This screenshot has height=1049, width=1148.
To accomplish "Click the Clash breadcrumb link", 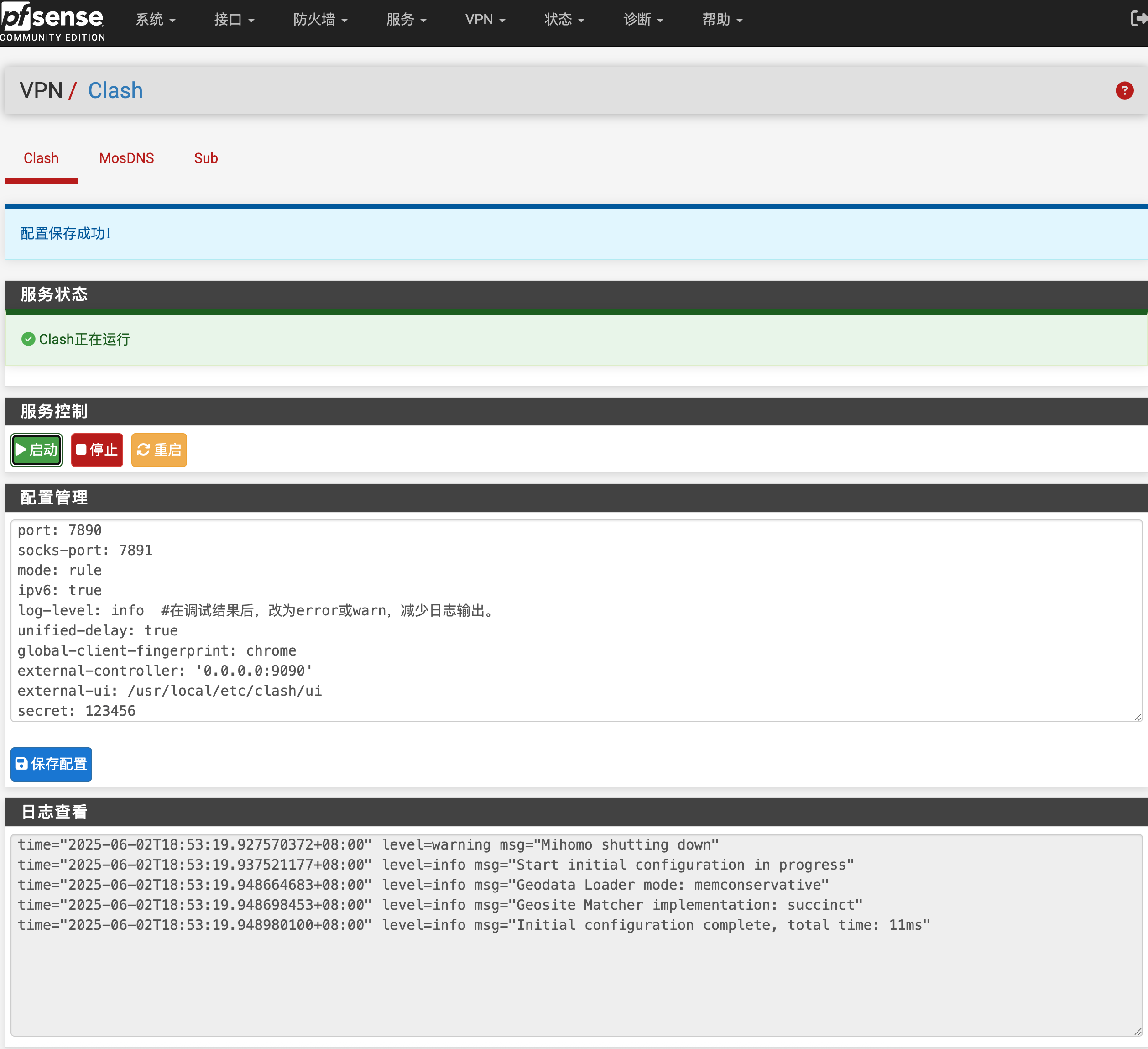I will pos(115,90).
